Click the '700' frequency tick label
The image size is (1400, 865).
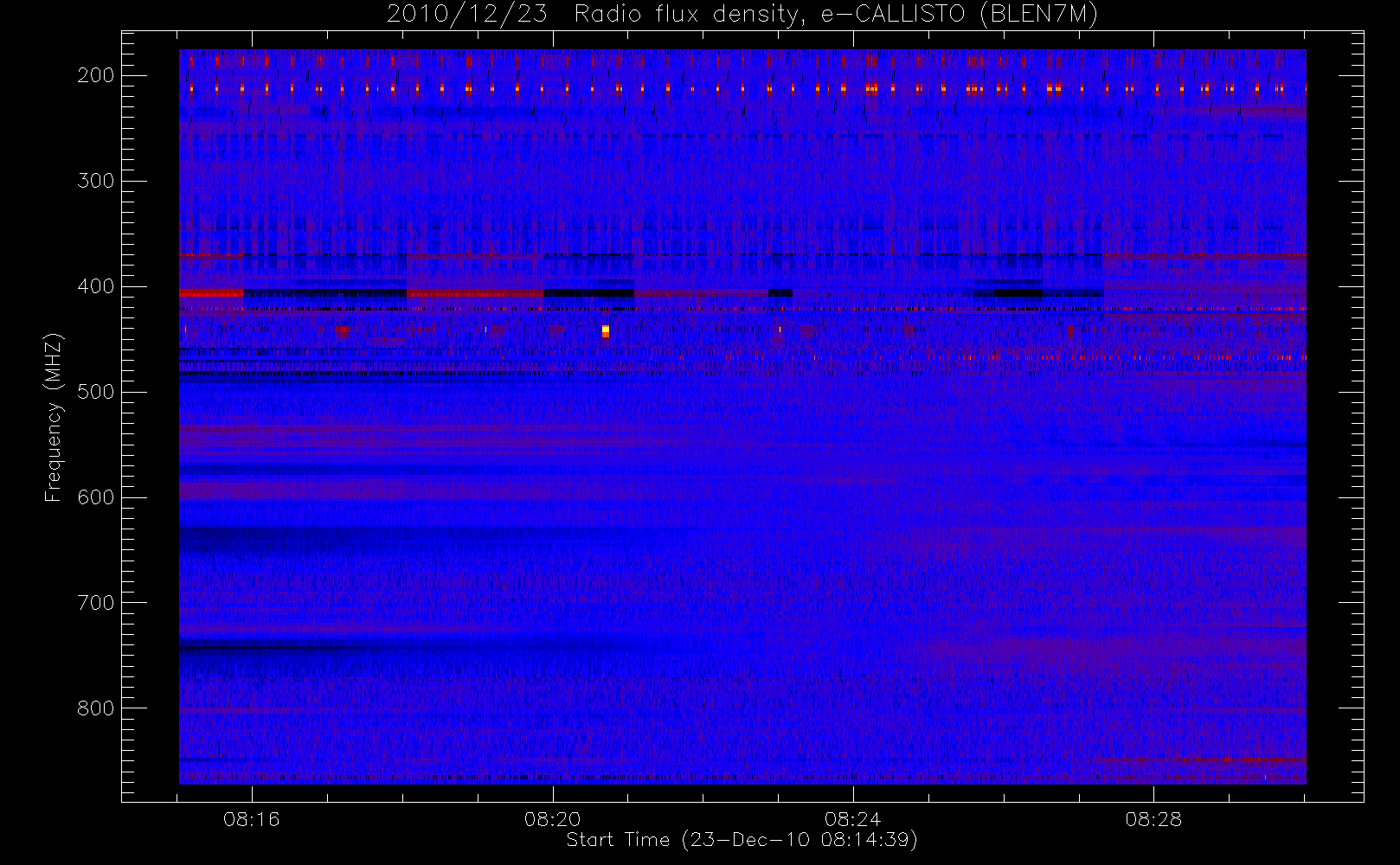pos(96,603)
